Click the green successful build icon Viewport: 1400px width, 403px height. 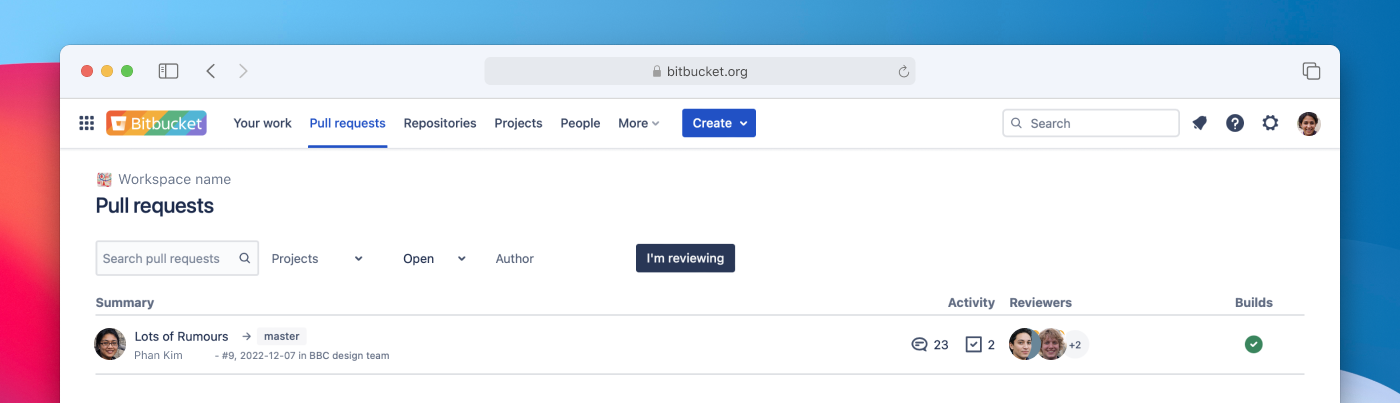click(x=1253, y=344)
